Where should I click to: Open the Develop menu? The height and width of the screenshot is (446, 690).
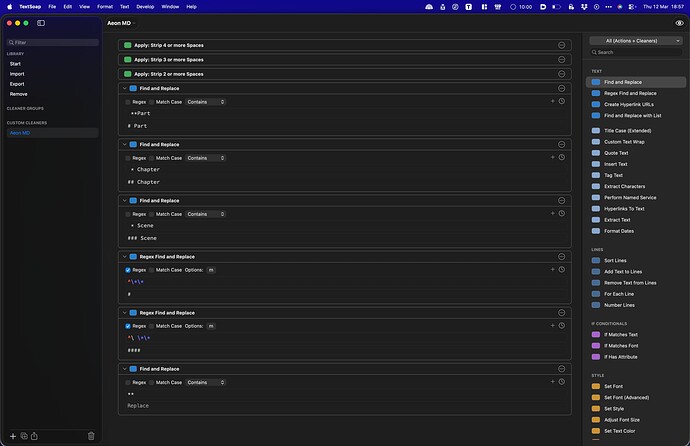tap(145, 7)
